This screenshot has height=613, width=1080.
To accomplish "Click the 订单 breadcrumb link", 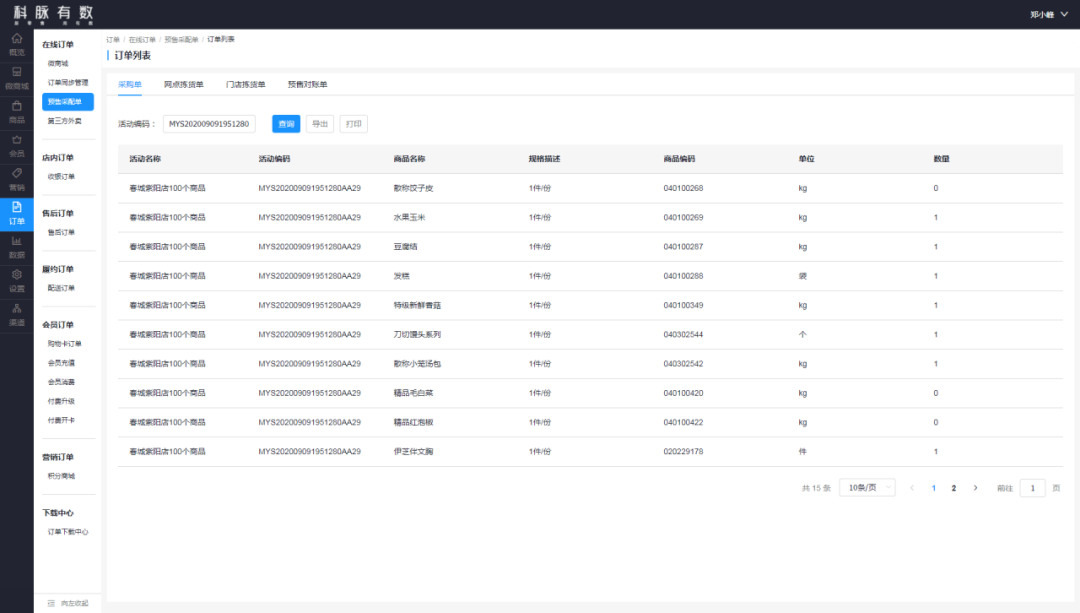I will tap(113, 39).
